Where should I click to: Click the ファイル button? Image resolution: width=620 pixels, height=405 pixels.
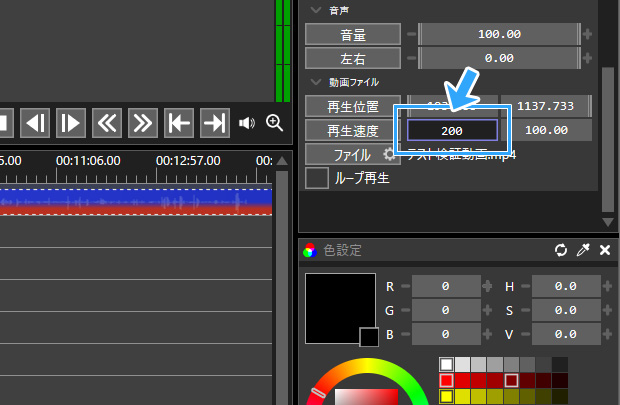pyautogui.click(x=353, y=155)
